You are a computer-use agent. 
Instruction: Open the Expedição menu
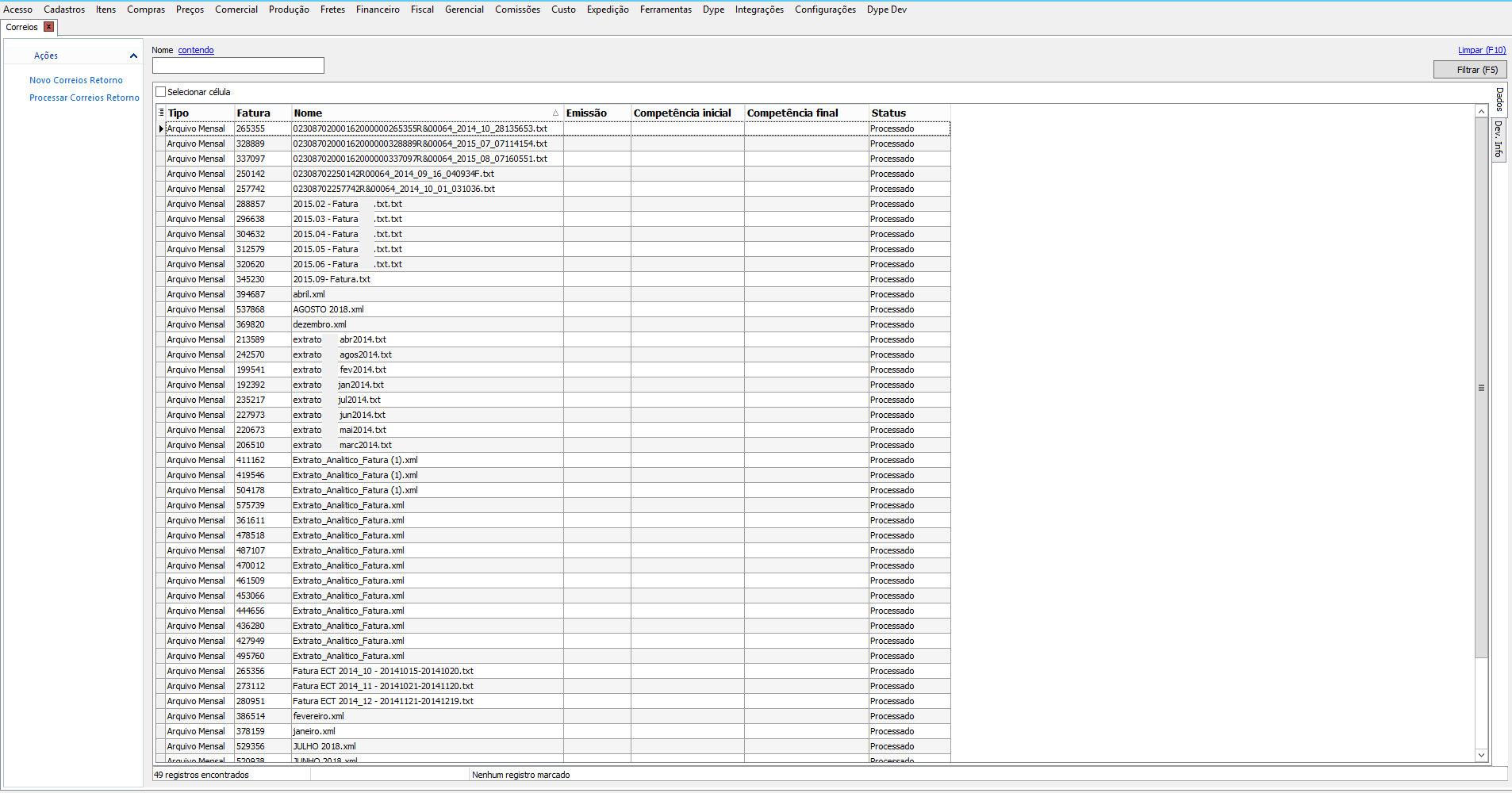tap(608, 10)
